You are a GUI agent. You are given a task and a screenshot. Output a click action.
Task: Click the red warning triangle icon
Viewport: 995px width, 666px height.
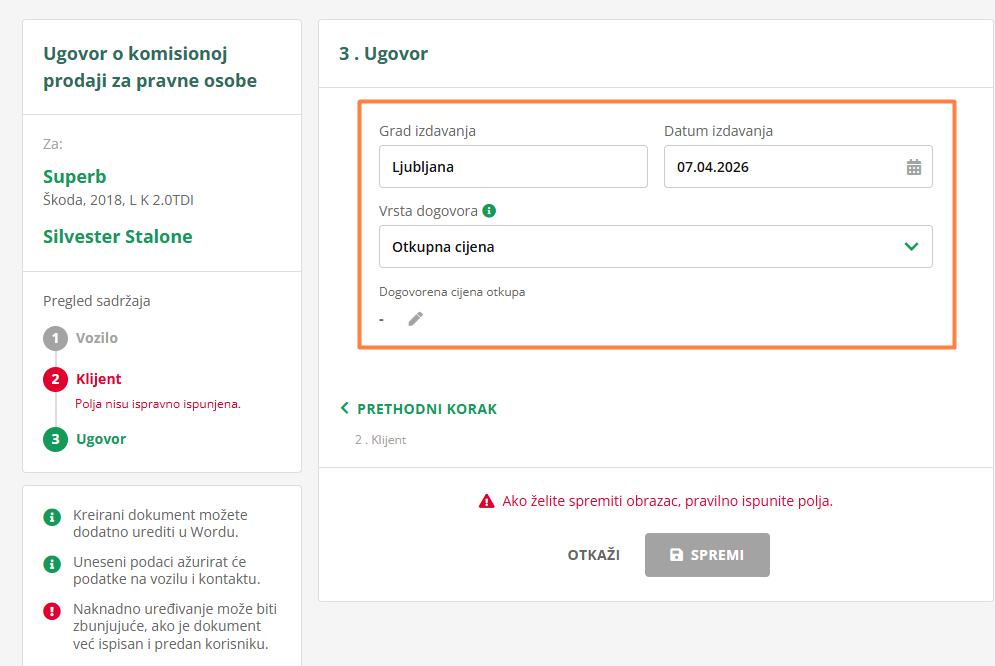coord(486,501)
